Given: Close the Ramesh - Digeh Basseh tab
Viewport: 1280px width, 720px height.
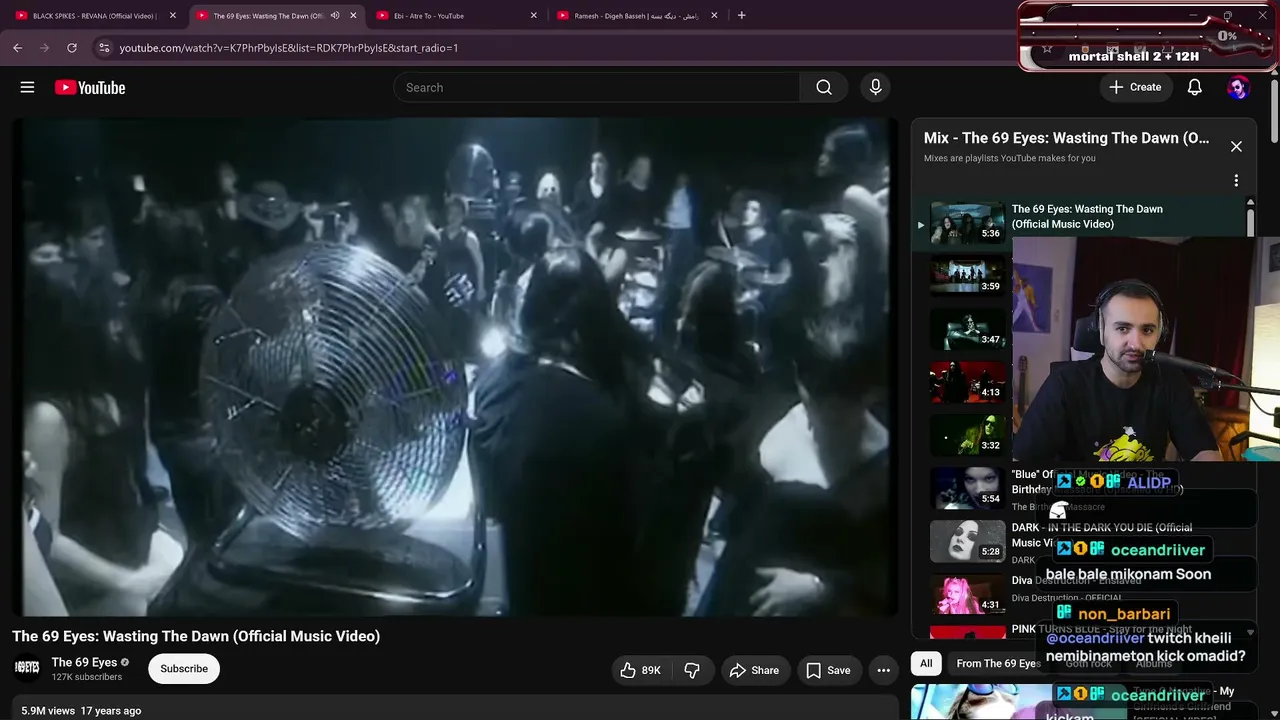Looking at the screenshot, I should tap(713, 15).
